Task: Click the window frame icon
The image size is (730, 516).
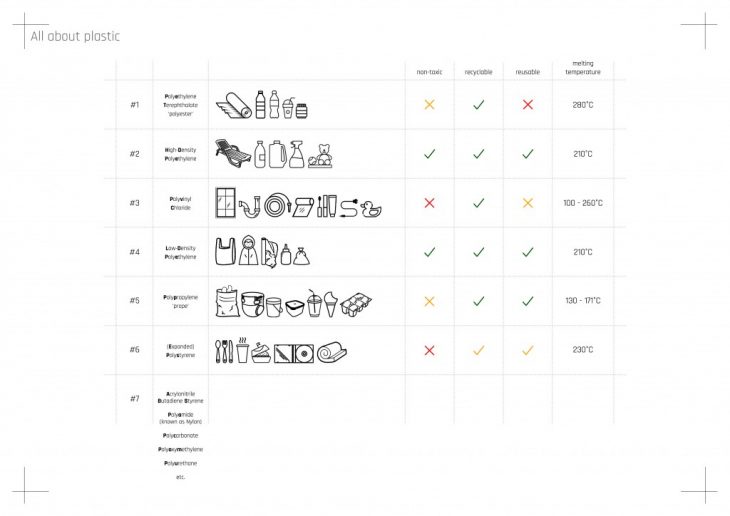Action: [x=226, y=203]
